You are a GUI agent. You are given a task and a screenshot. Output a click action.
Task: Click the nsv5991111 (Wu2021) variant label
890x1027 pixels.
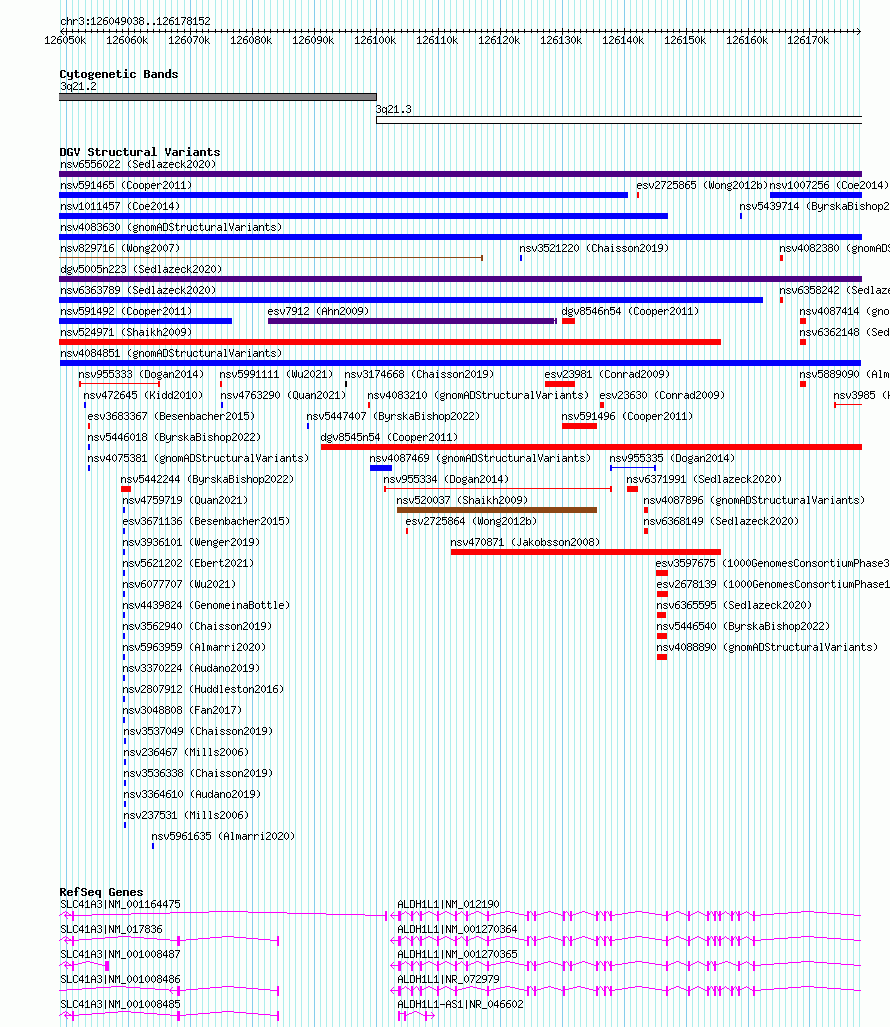point(276,374)
